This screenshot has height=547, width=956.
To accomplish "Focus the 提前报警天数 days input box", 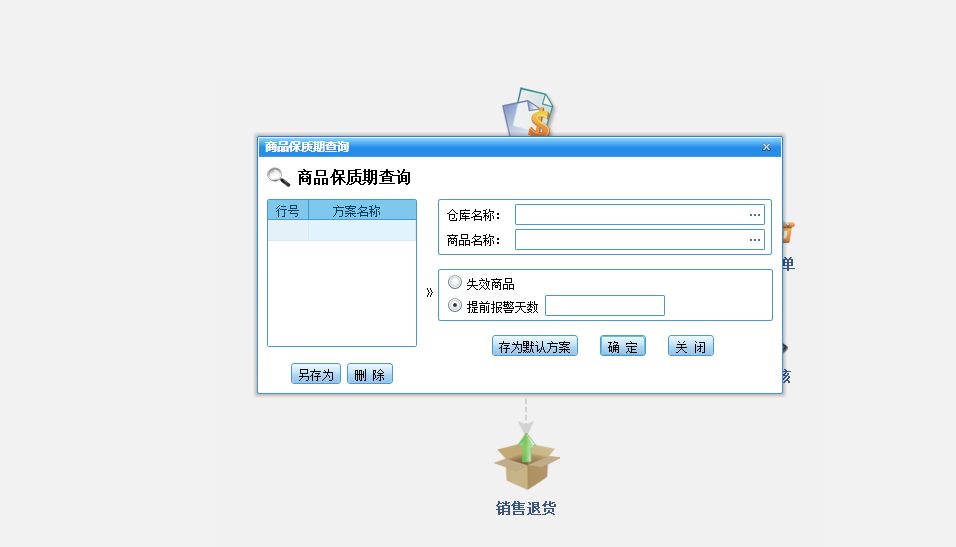I will [x=605, y=306].
